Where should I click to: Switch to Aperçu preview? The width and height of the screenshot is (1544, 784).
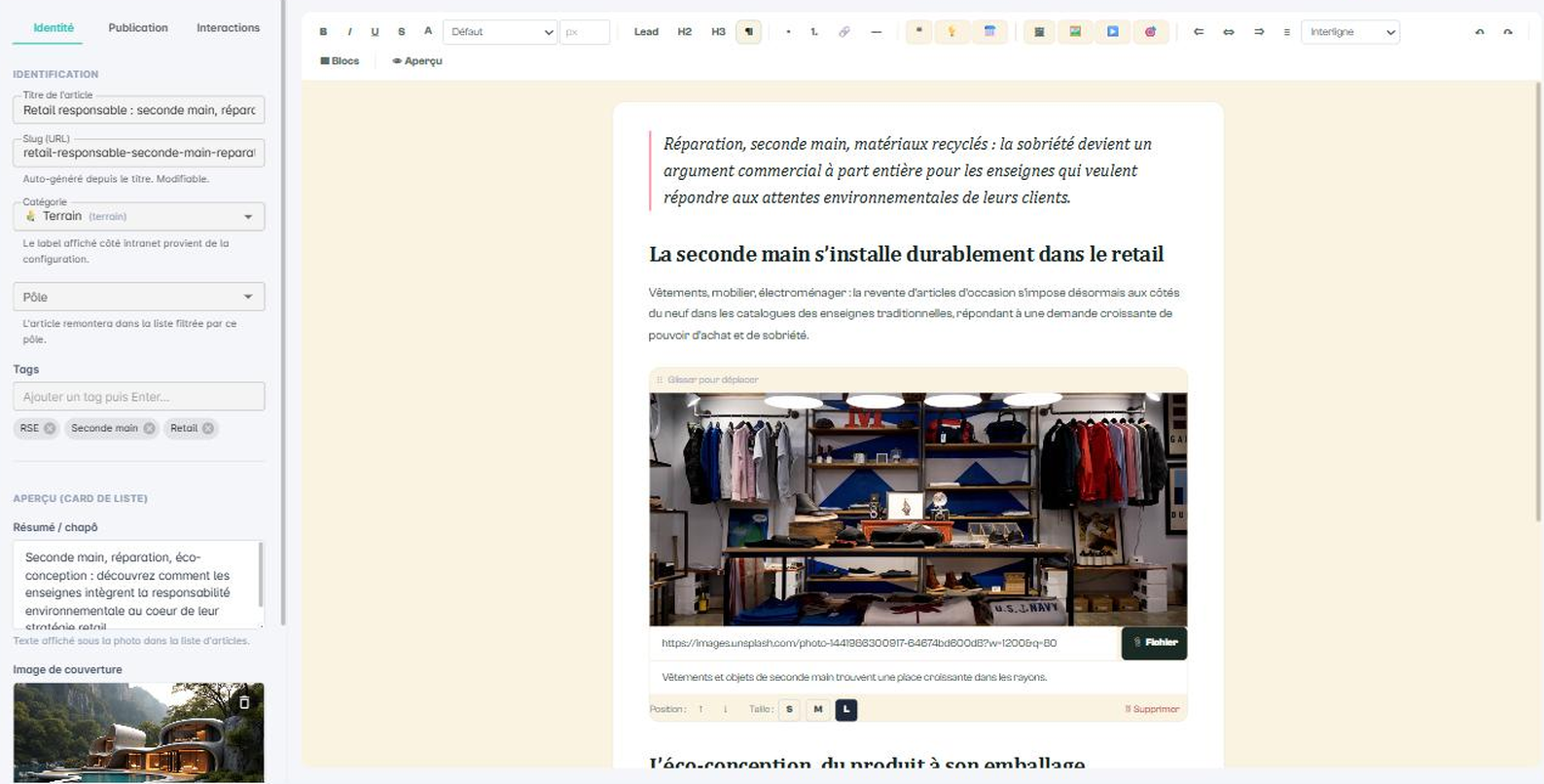[417, 61]
